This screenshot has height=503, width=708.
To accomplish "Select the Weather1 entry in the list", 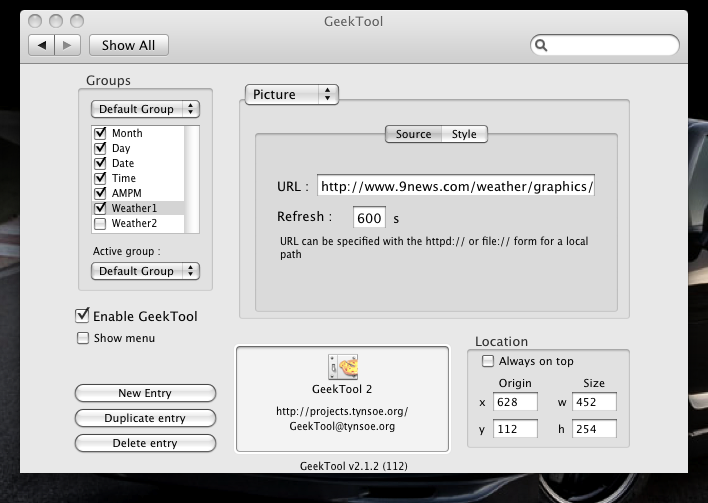I will (x=138, y=208).
